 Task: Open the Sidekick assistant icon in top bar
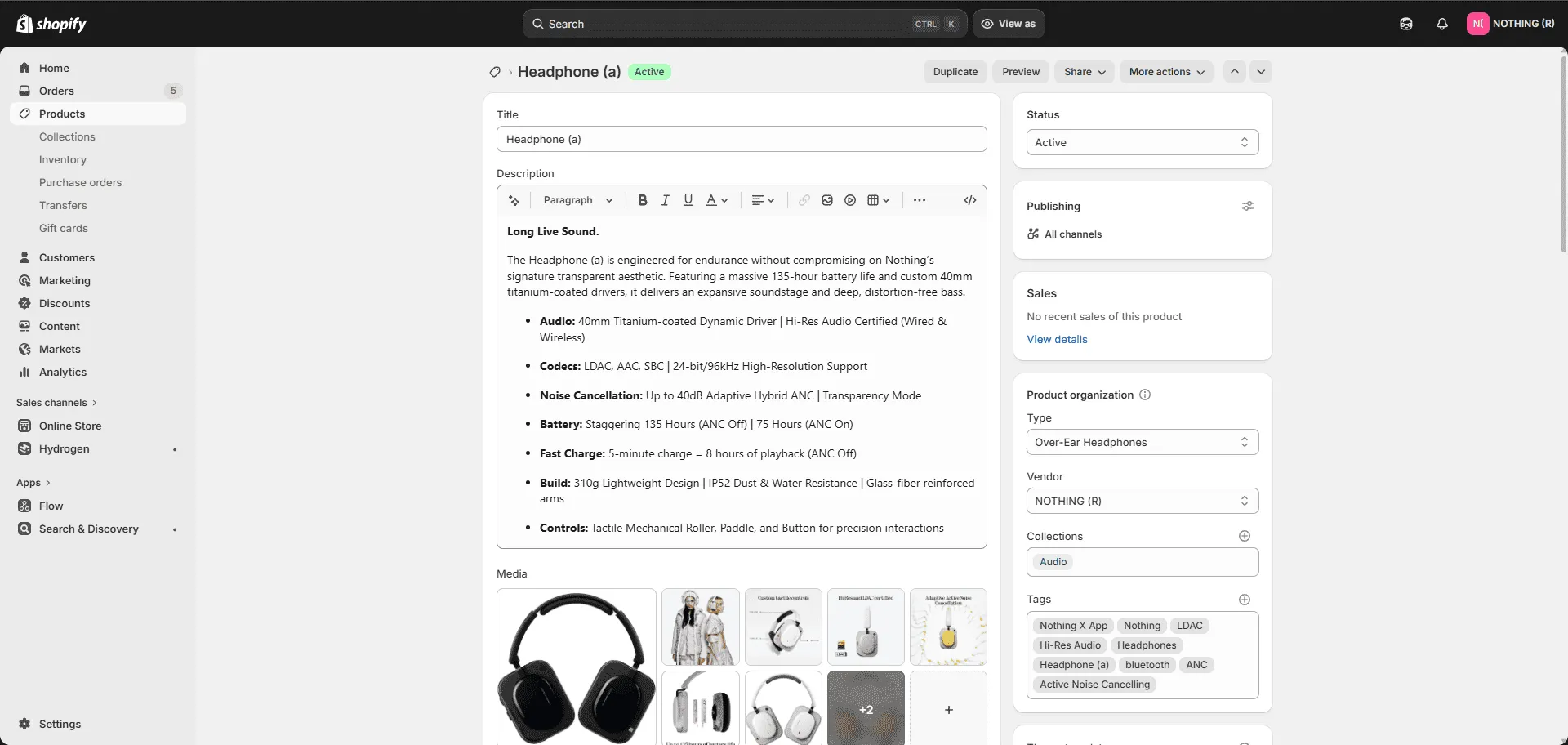tap(1406, 24)
